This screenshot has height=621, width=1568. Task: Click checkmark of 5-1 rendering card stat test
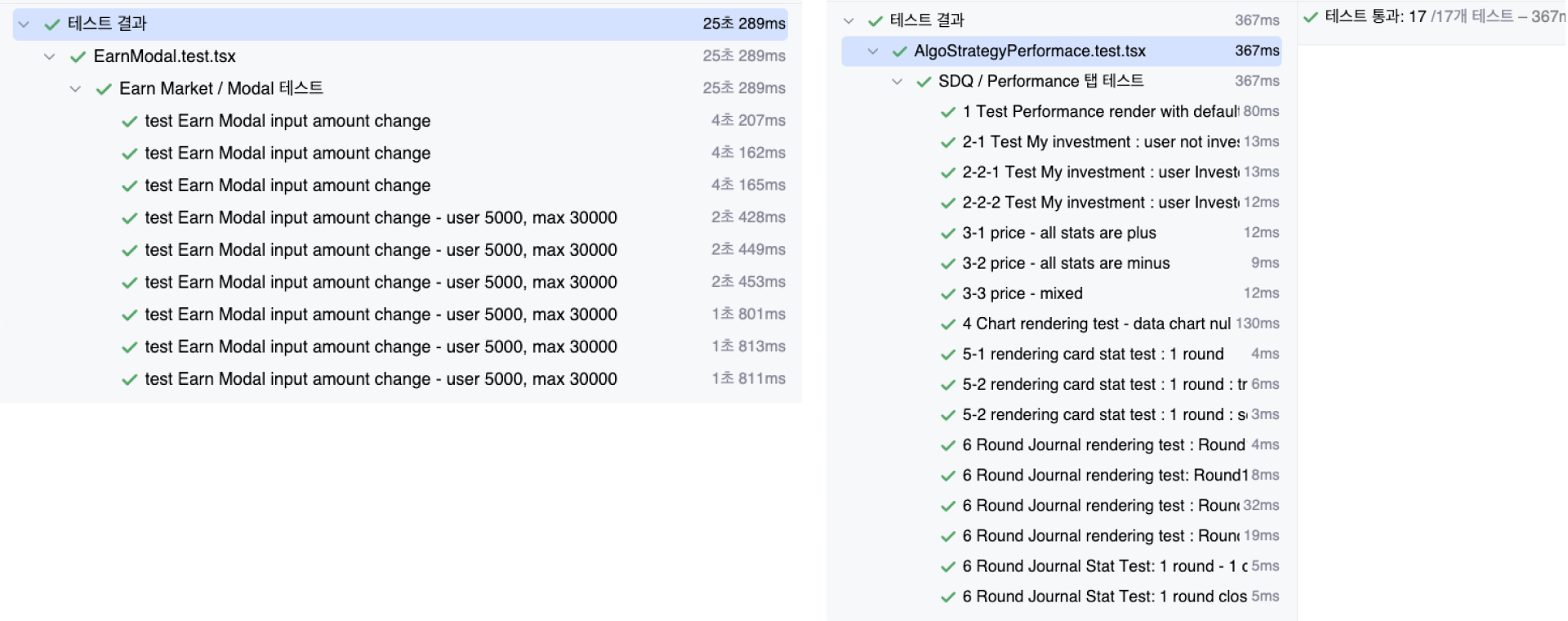948,355
